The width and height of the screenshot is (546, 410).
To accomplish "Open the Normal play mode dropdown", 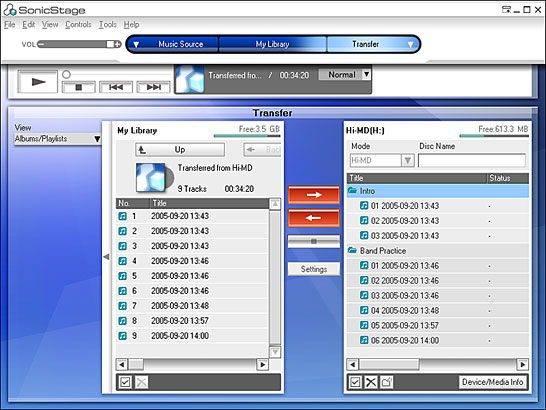I will (x=366, y=75).
